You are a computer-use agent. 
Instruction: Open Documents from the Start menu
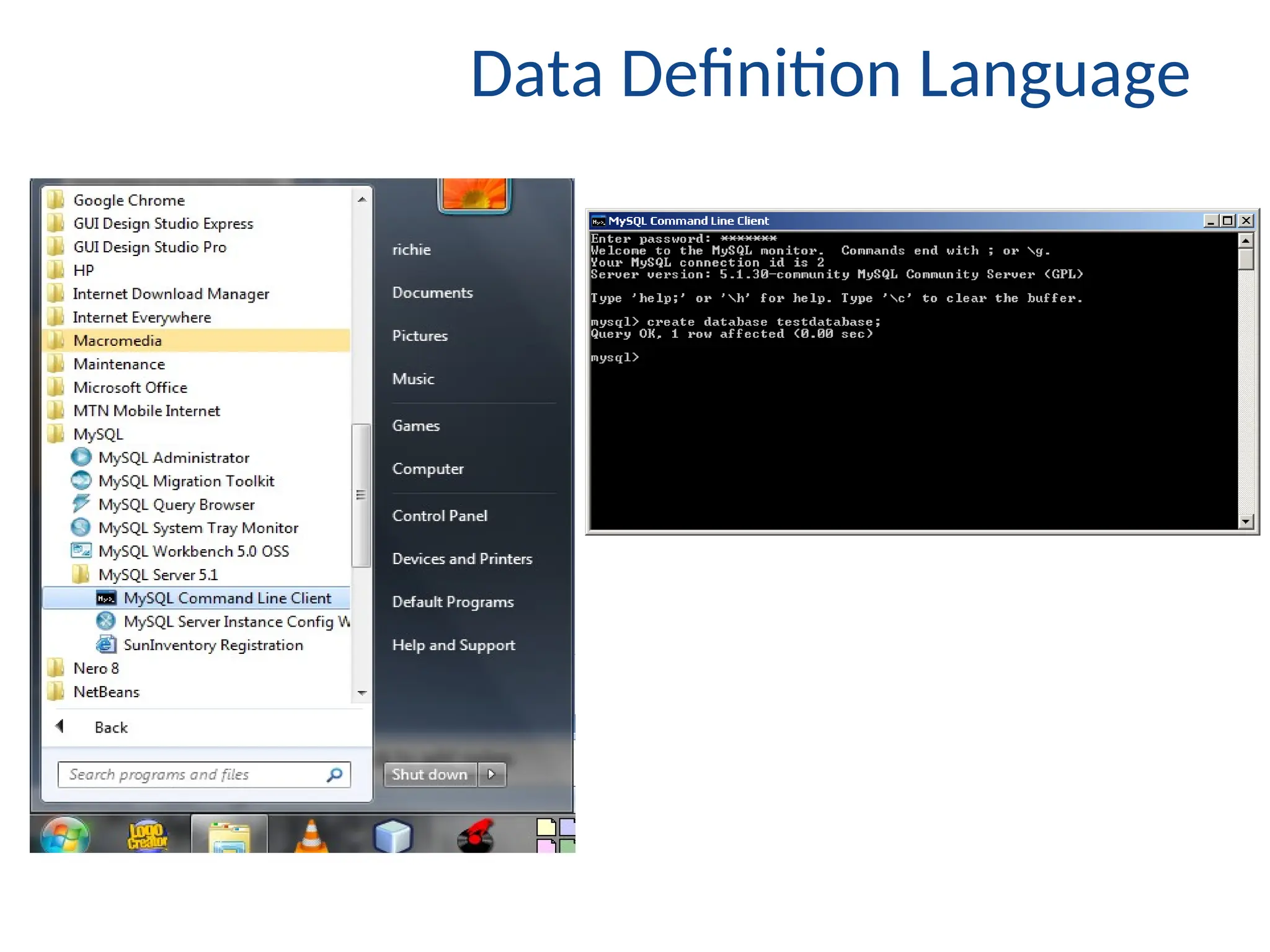coord(433,293)
